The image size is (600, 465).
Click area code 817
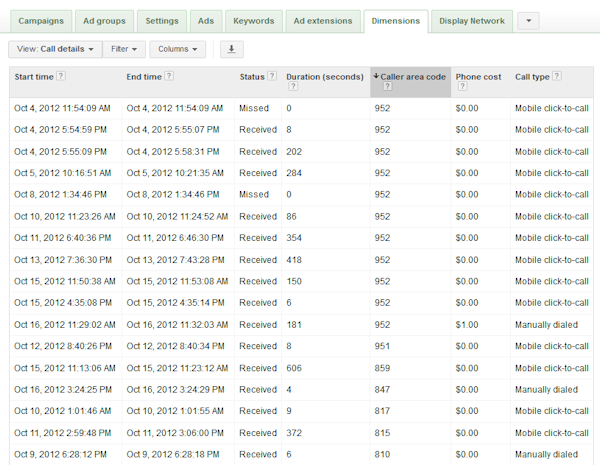(x=382, y=411)
